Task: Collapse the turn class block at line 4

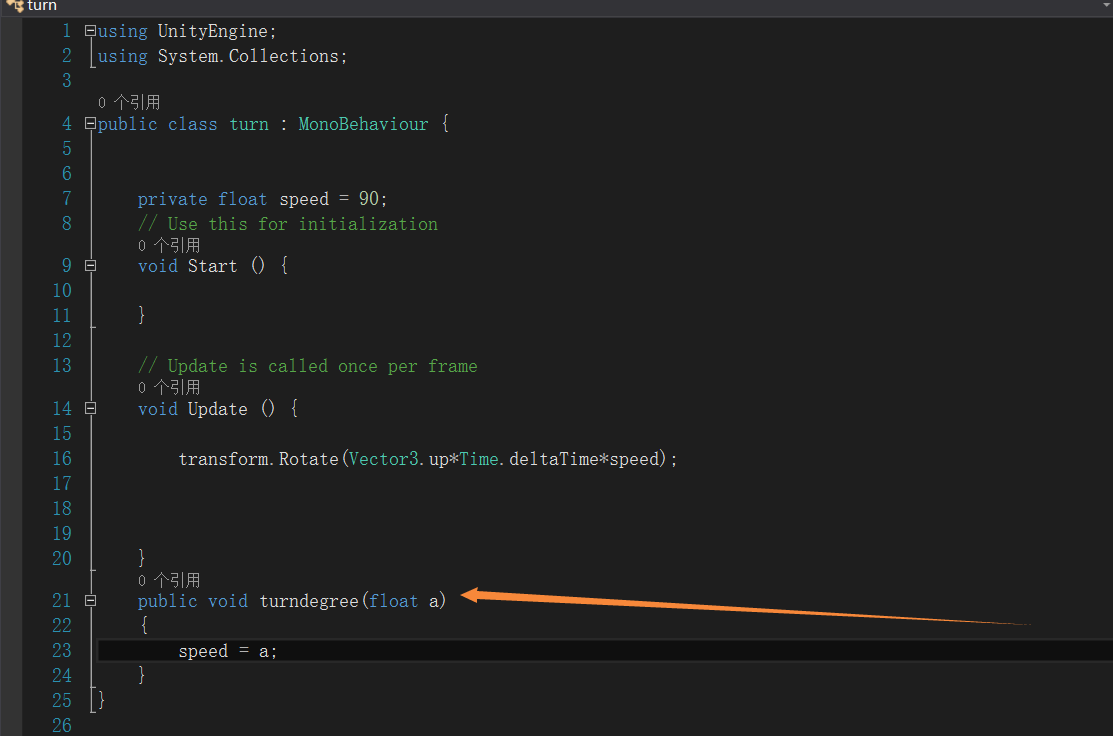Action: tap(90, 123)
